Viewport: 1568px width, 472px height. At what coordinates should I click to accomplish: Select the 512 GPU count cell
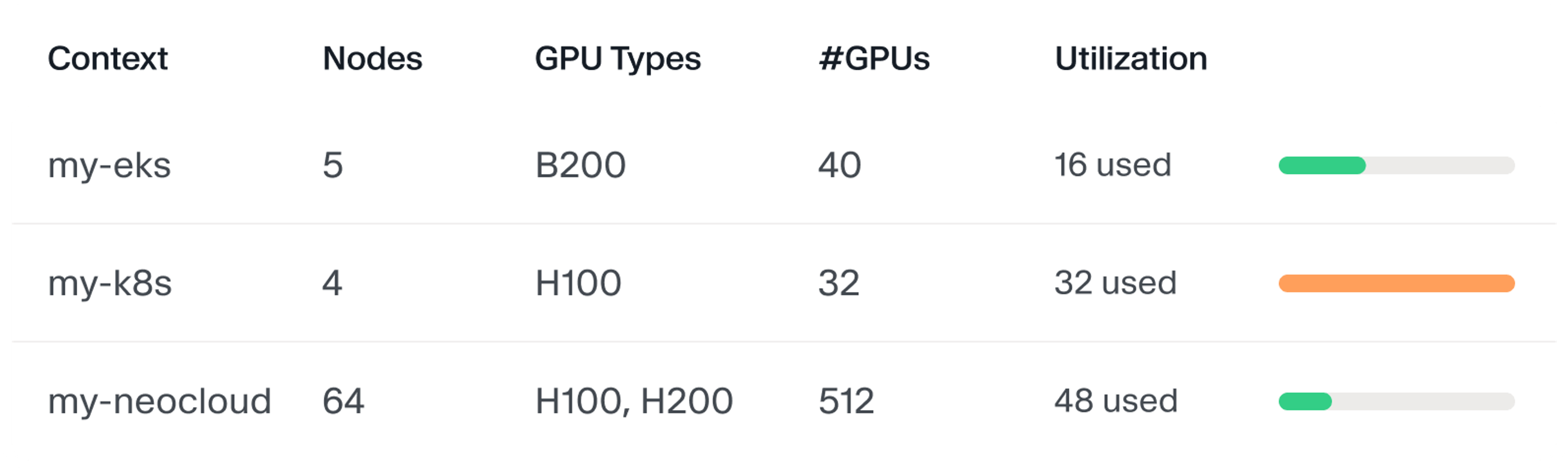click(846, 401)
